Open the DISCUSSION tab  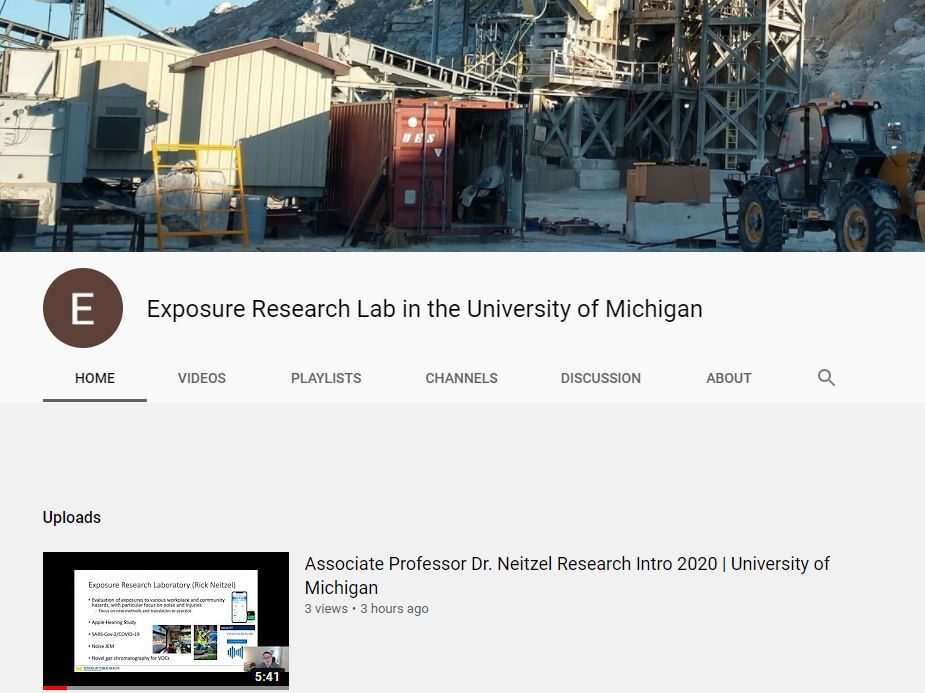point(601,378)
